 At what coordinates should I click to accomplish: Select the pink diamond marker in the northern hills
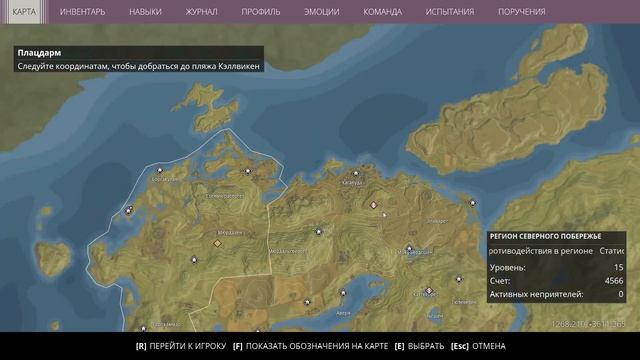373,205
